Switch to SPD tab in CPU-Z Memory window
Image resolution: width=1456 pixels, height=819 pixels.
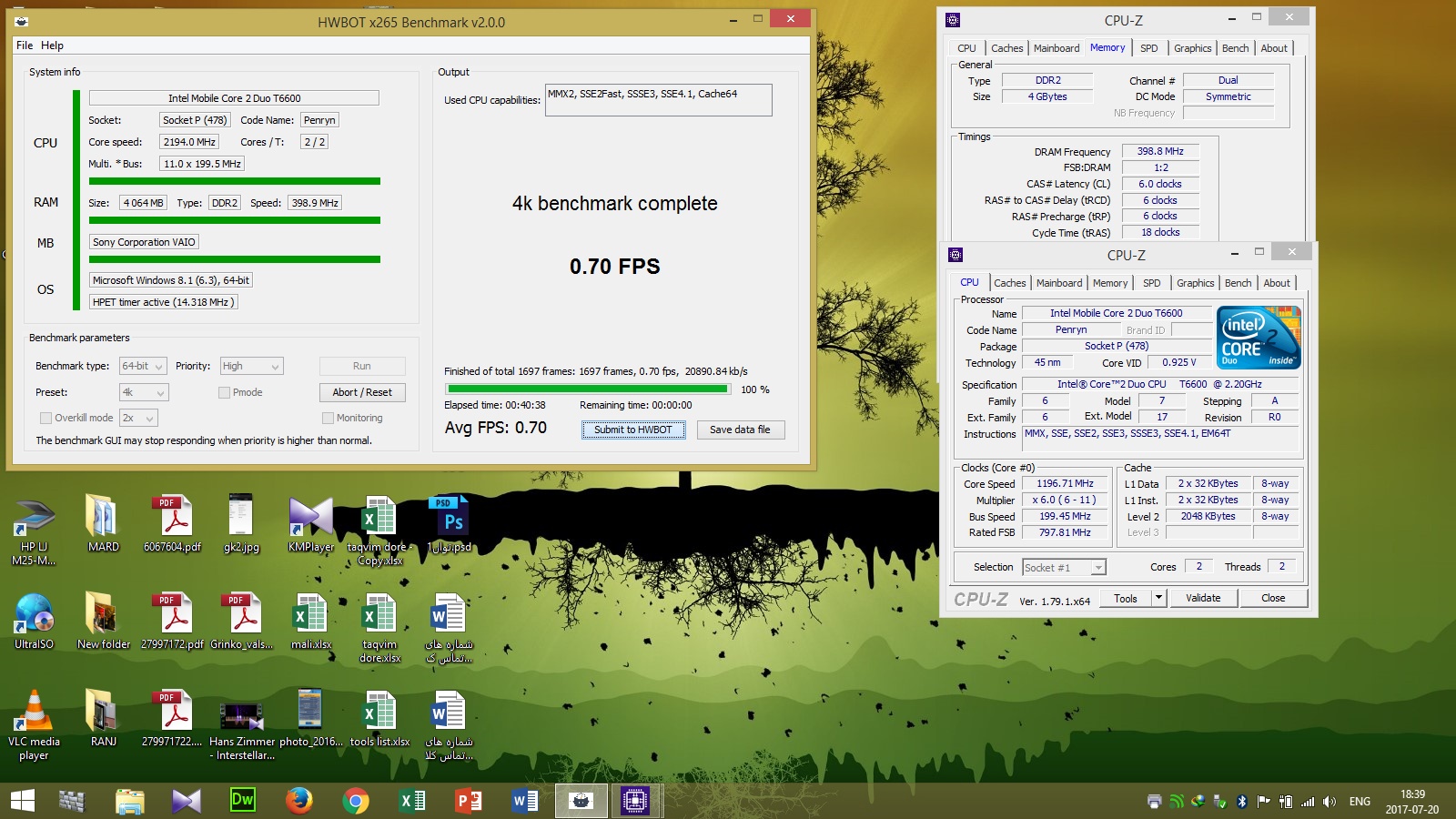click(x=1149, y=48)
